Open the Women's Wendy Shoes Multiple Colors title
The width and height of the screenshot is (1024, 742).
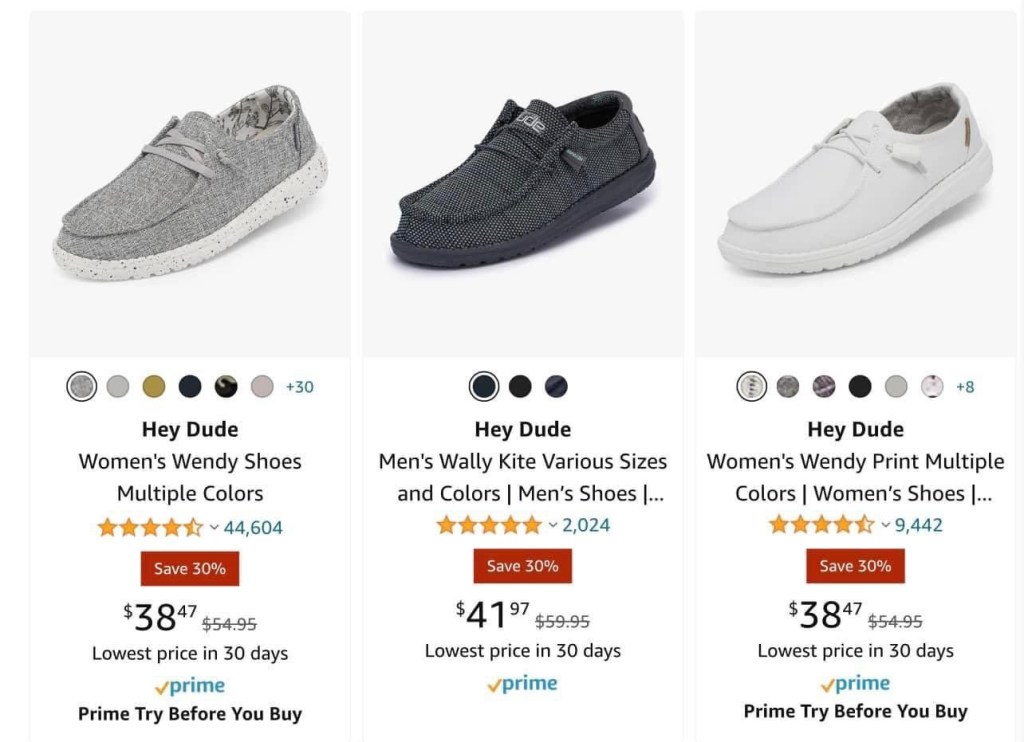[x=190, y=478]
